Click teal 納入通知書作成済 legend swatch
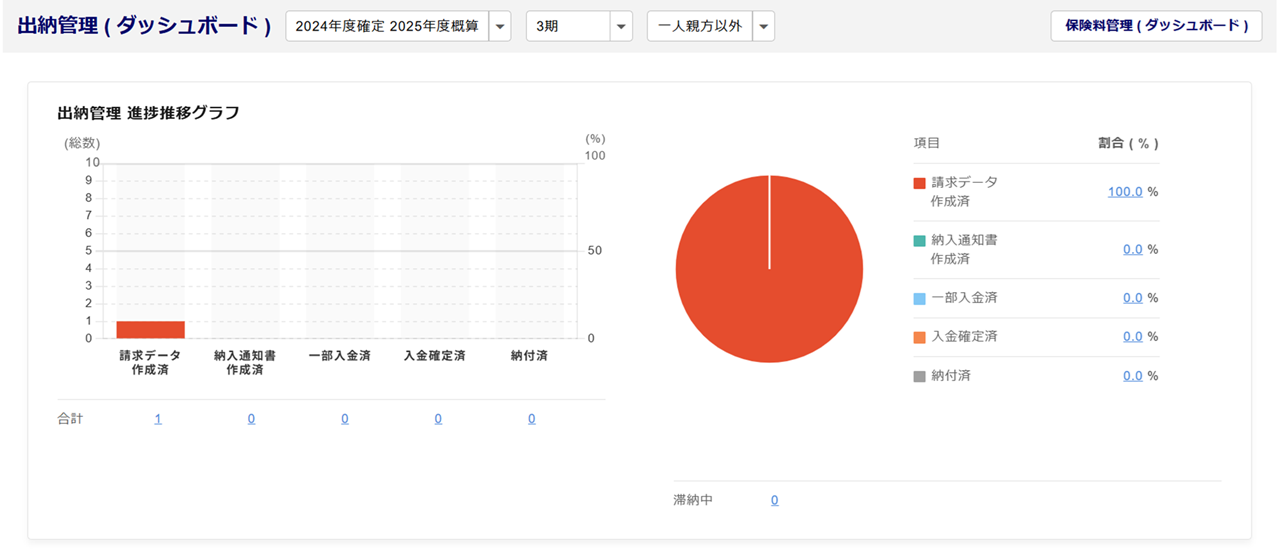1280x553 pixels. (919, 241)
